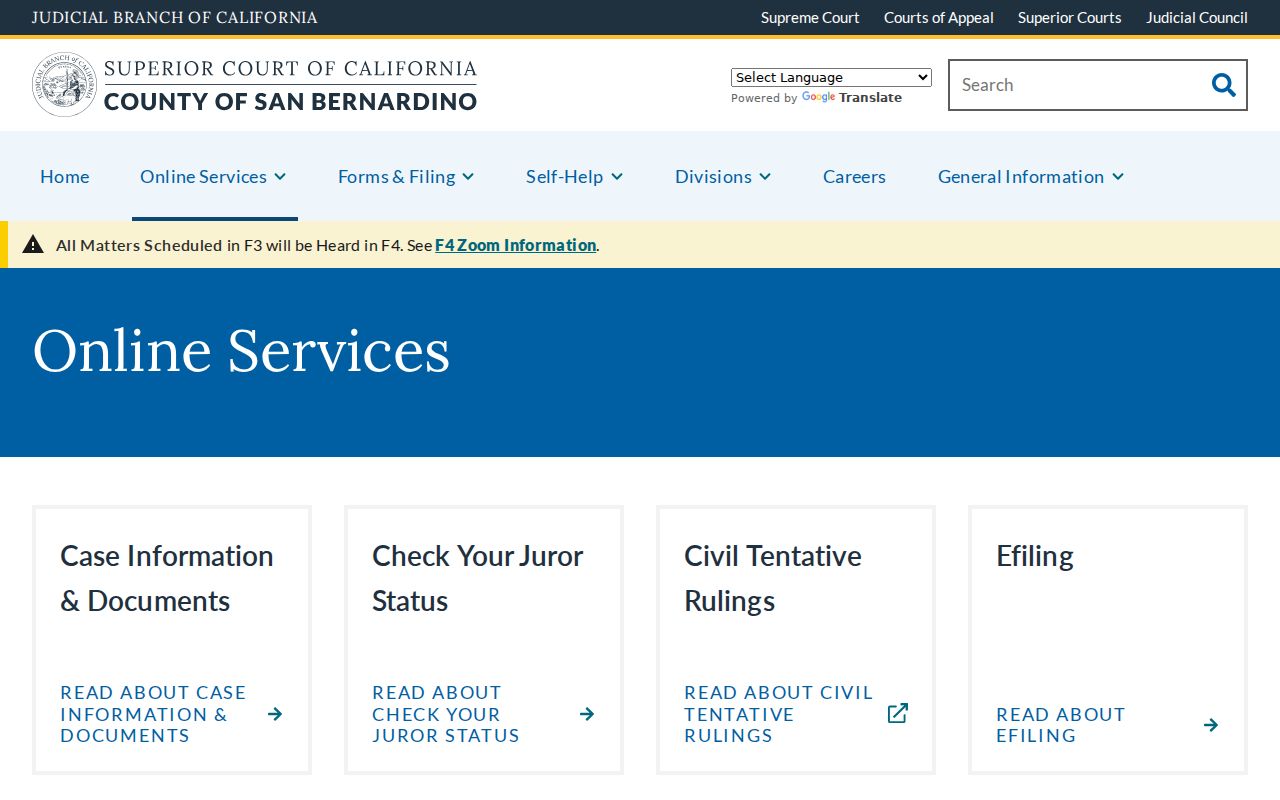Click external link icon on Civil Tentative Rulings

898,713
